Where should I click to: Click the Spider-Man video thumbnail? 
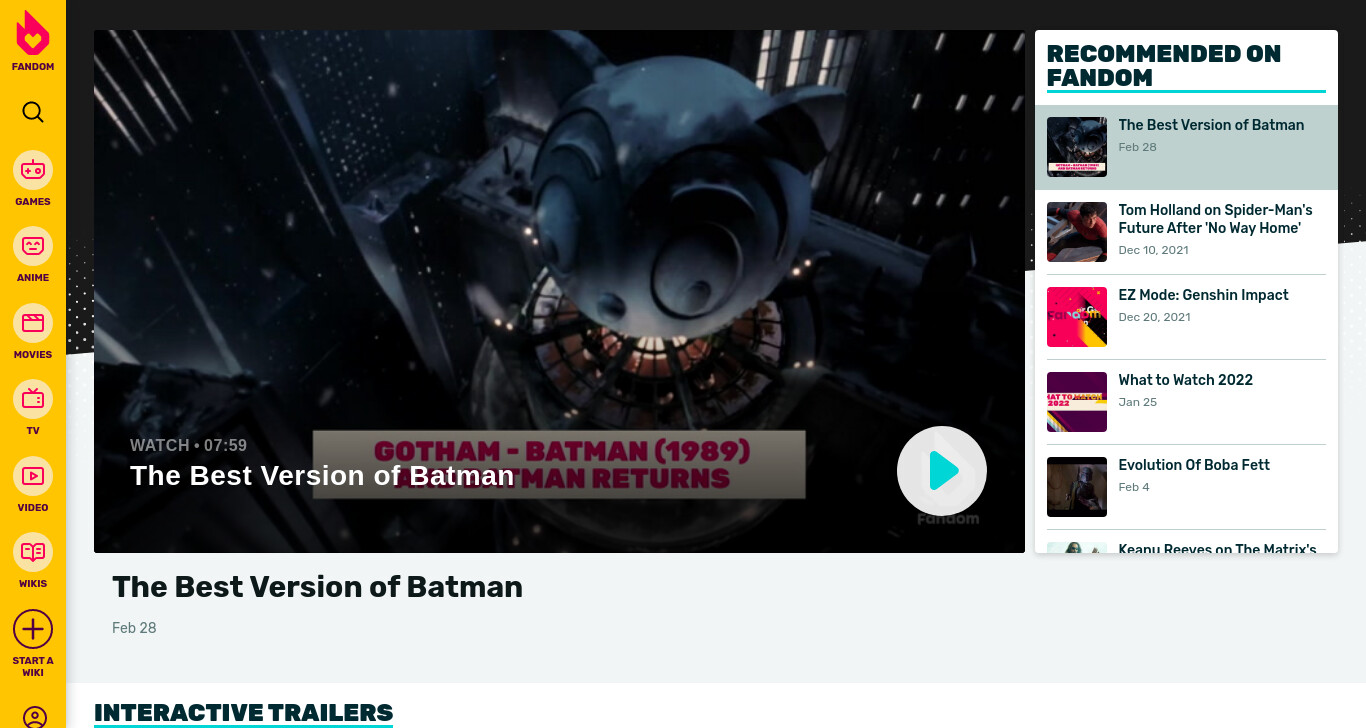click(x=1077, y=232)
